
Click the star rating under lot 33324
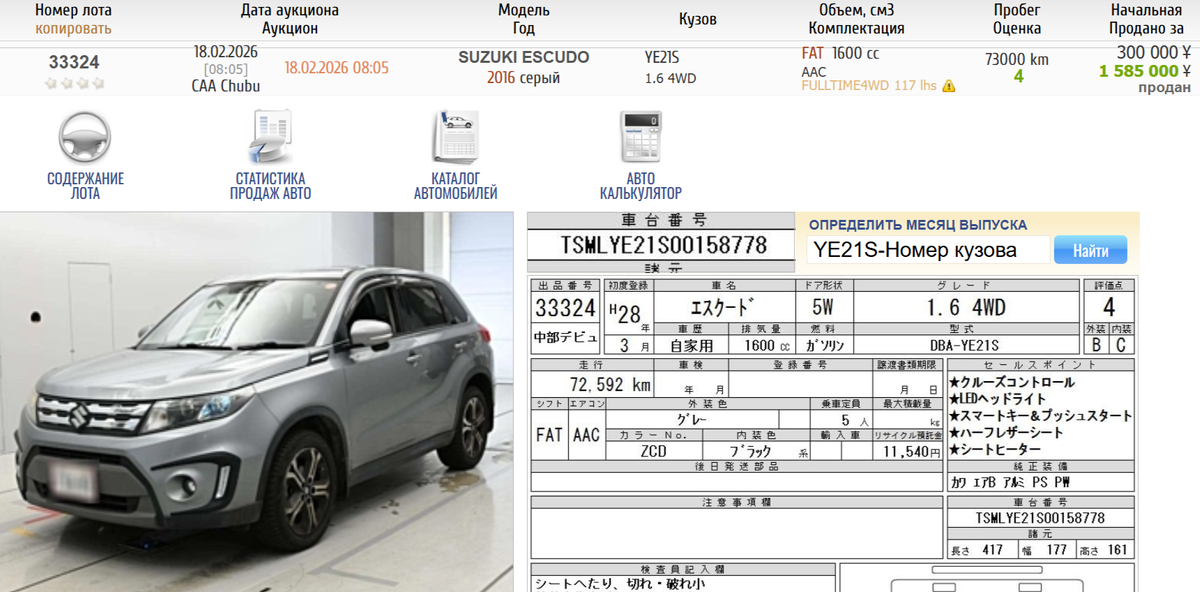click(74, 83)
